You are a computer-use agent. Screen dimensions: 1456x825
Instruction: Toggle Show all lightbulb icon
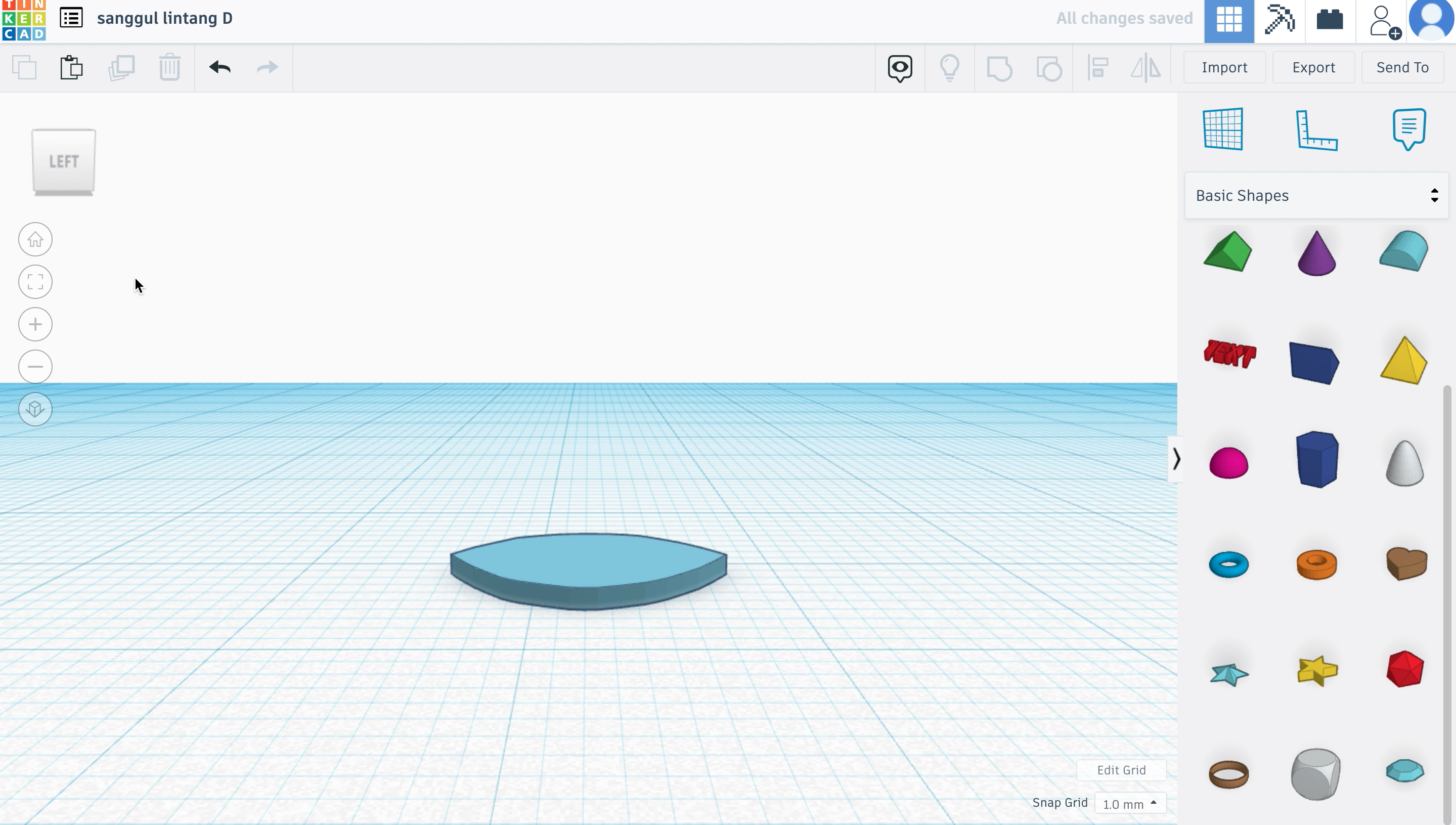click(950, 68)
